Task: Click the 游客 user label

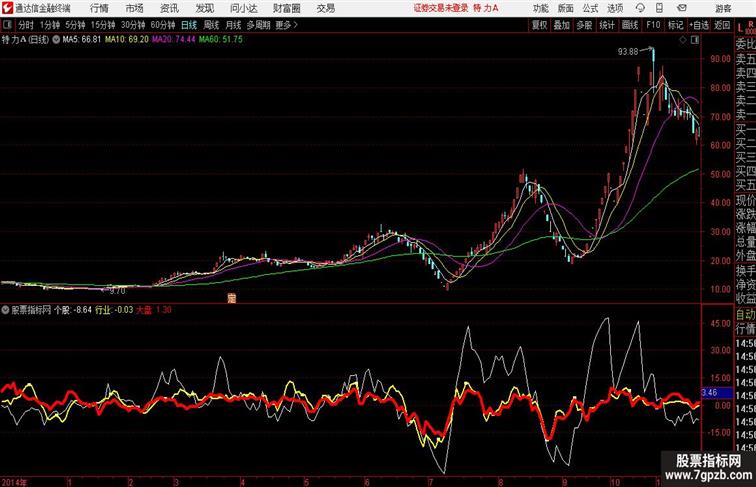Action: [x=723, y=8]
